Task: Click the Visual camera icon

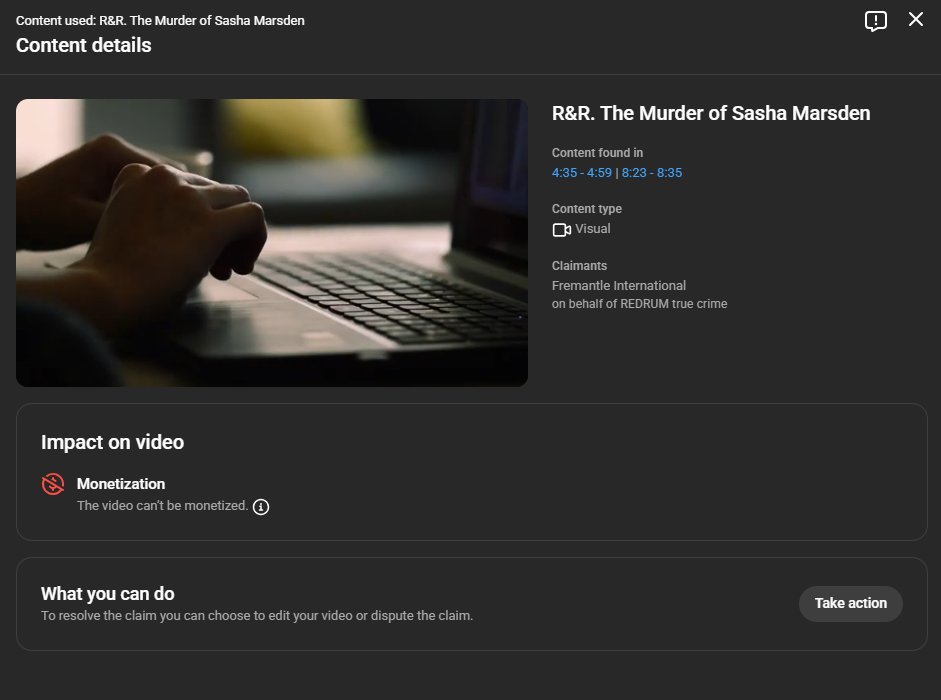Action: tap(562, 230)
